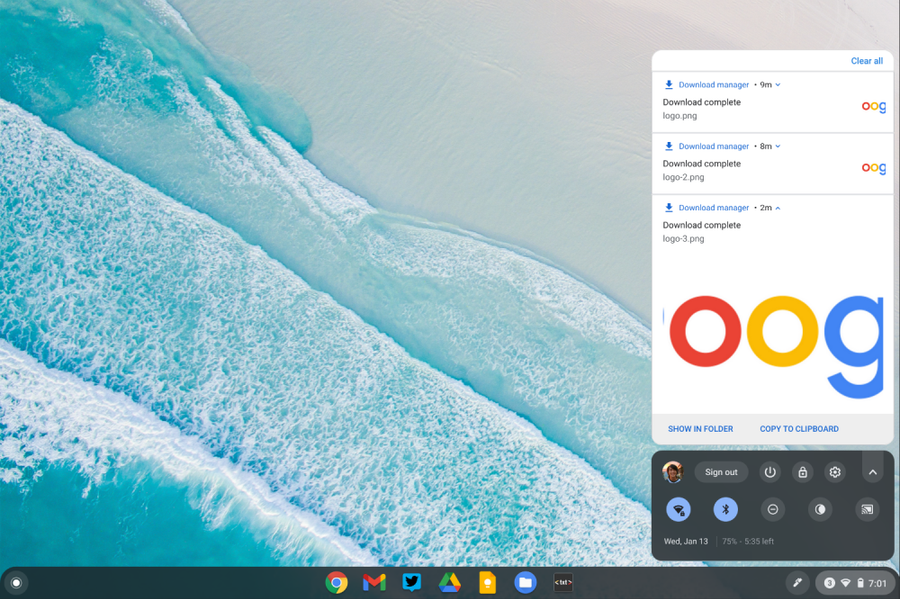This screenshot has width=900, height=599.
Task: Click SHOW IN FOLDER
Action: point(700,429)
